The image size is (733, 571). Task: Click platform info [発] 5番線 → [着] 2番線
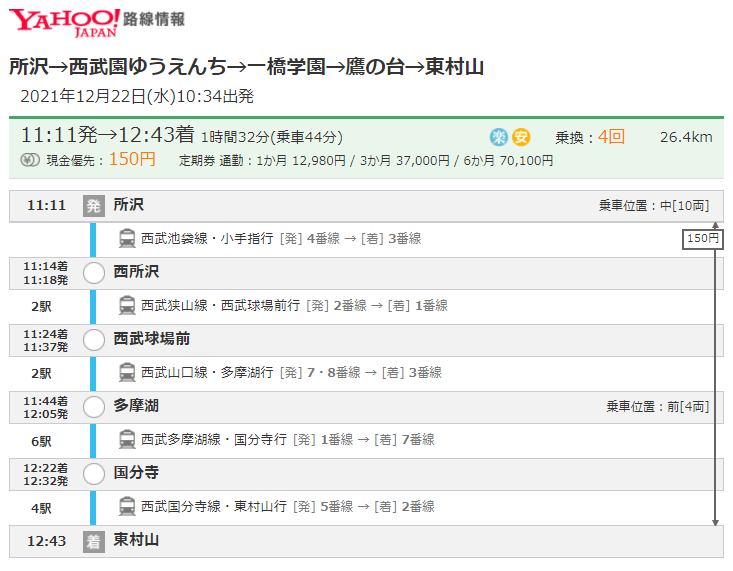pos(364,506)
